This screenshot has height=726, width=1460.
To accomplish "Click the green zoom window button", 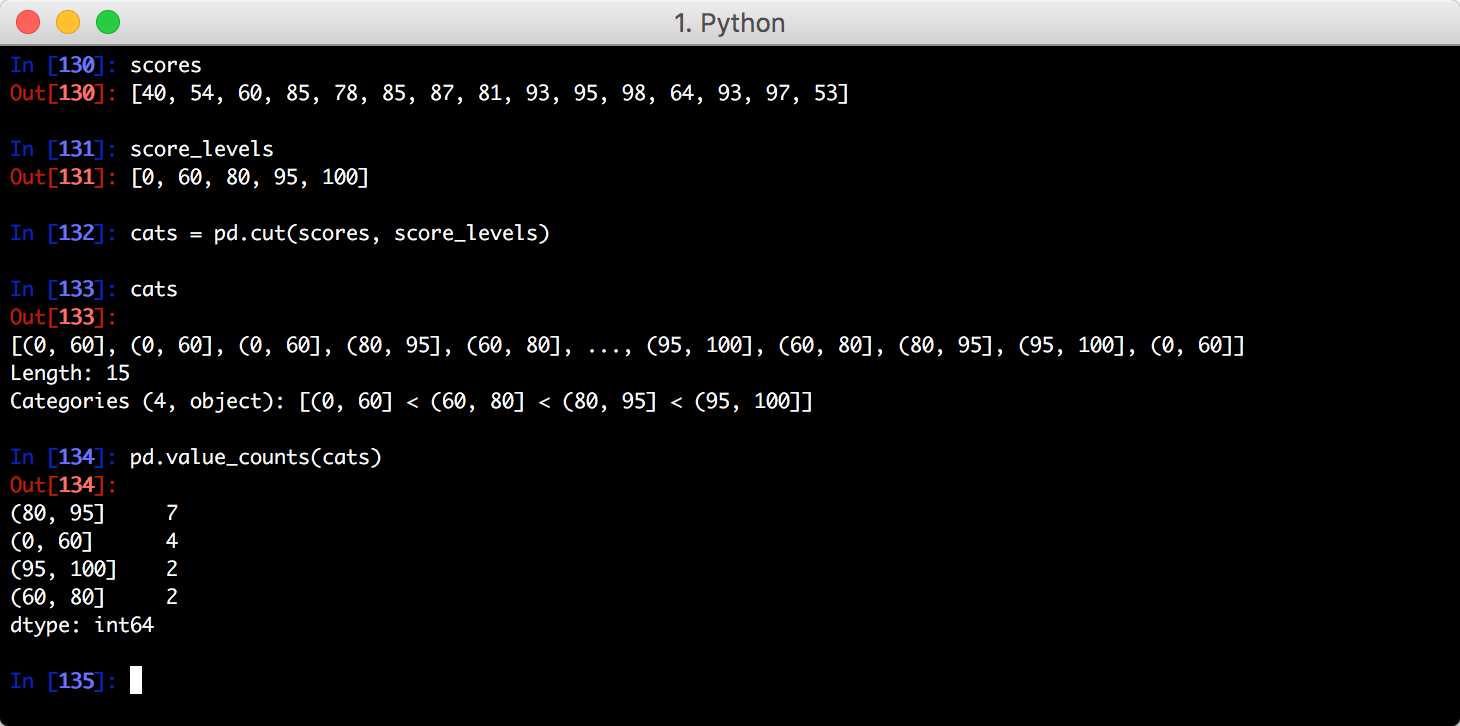I will (x=107, y=22).
